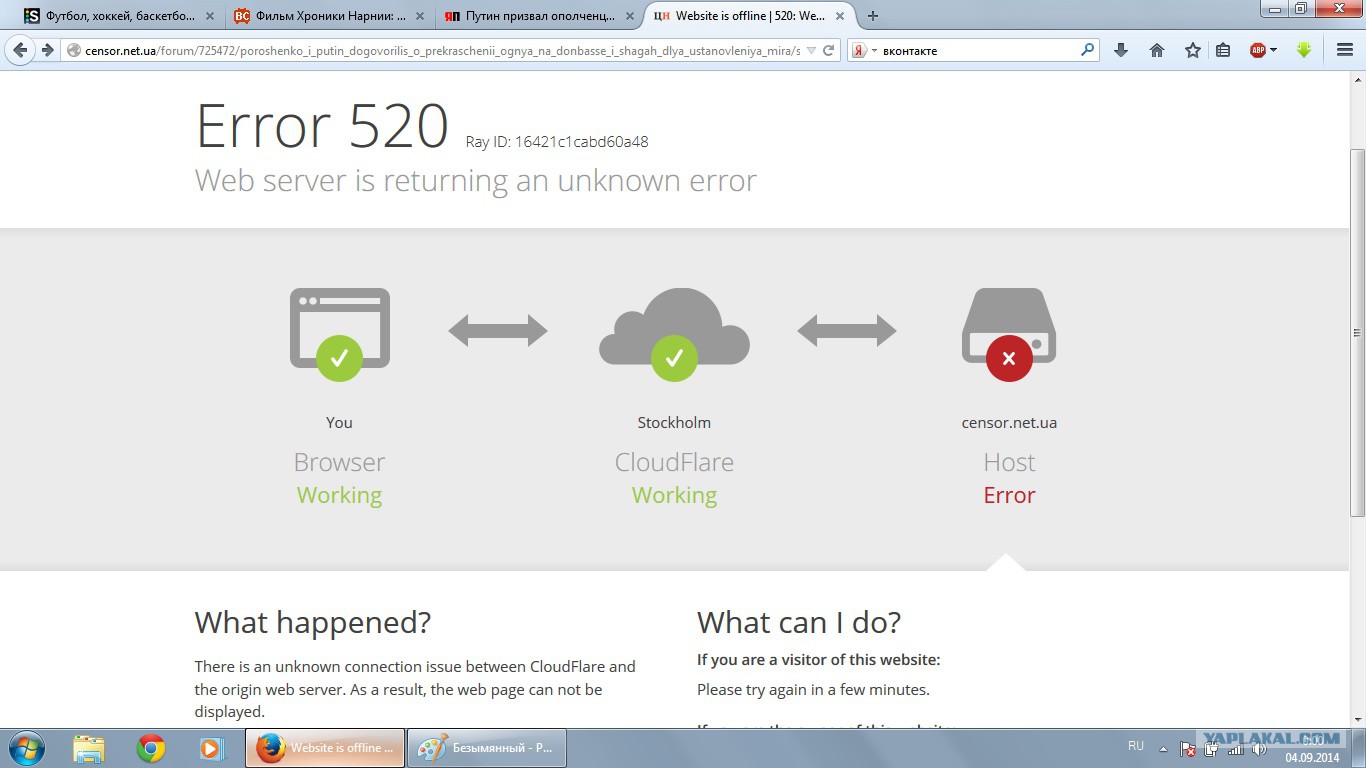Open the Firefox hamburger menu
The image size is (1366, 768).
pos(1345,50)
